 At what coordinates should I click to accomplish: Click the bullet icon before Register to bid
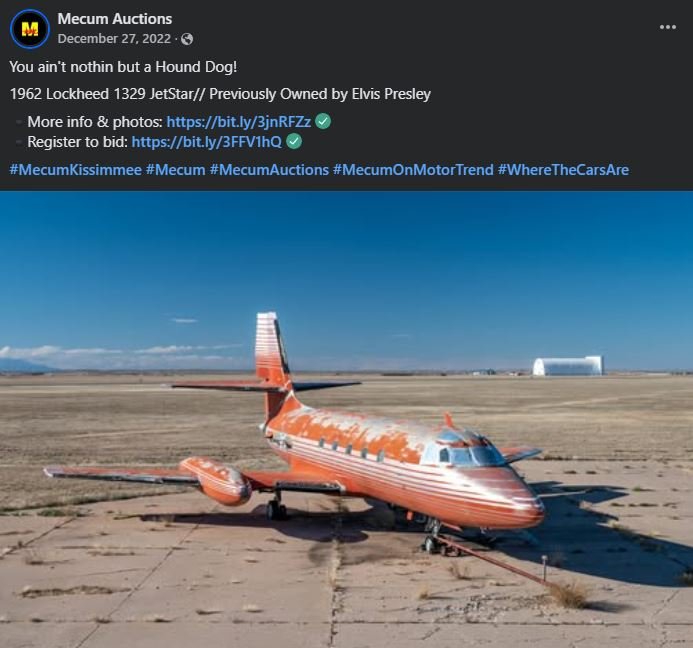tap(19, 142)
